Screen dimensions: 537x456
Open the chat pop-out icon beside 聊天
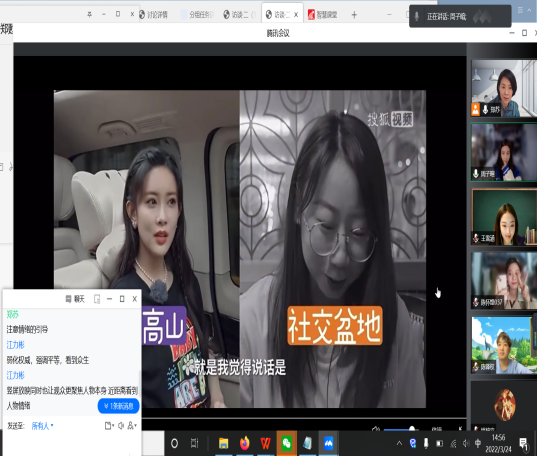[x=97, y=299]
